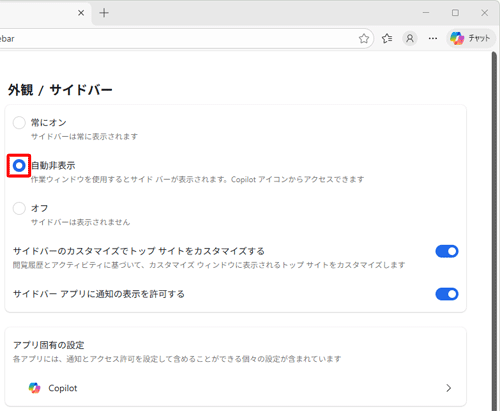The image size is (500, 411).
Task: Disable sidebar app notification toggle
Action: coord(447,294)
